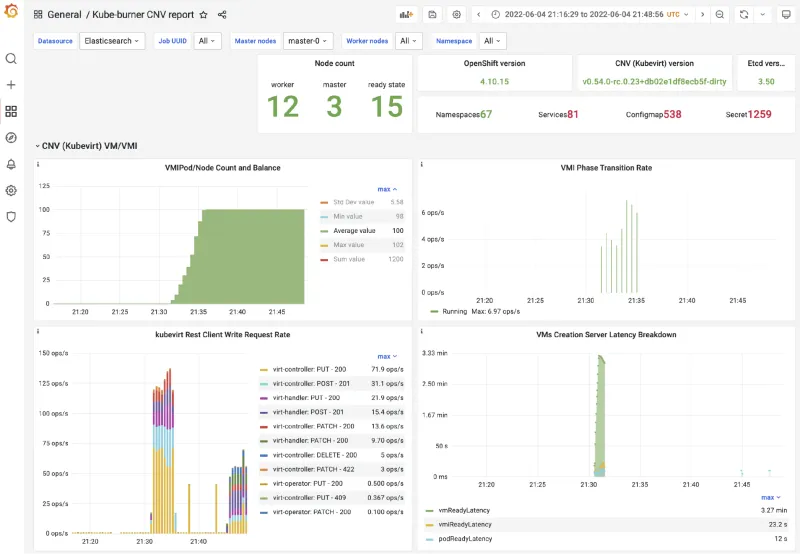This screenshot has height=554, width=800.
Task: Click the General folder breadcrumb link
Action: (64, 15)
